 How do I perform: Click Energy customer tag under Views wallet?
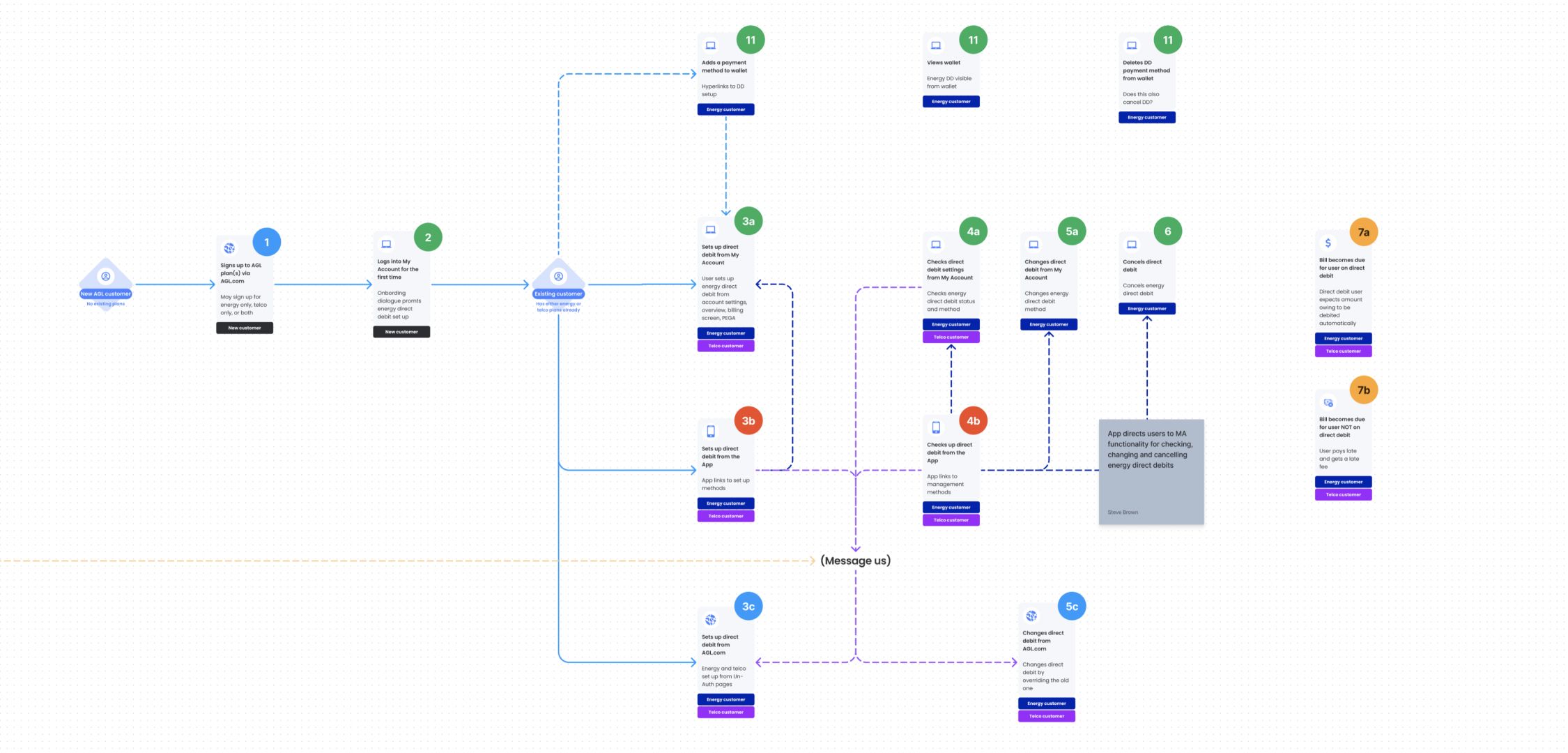(x=951, y=102)
